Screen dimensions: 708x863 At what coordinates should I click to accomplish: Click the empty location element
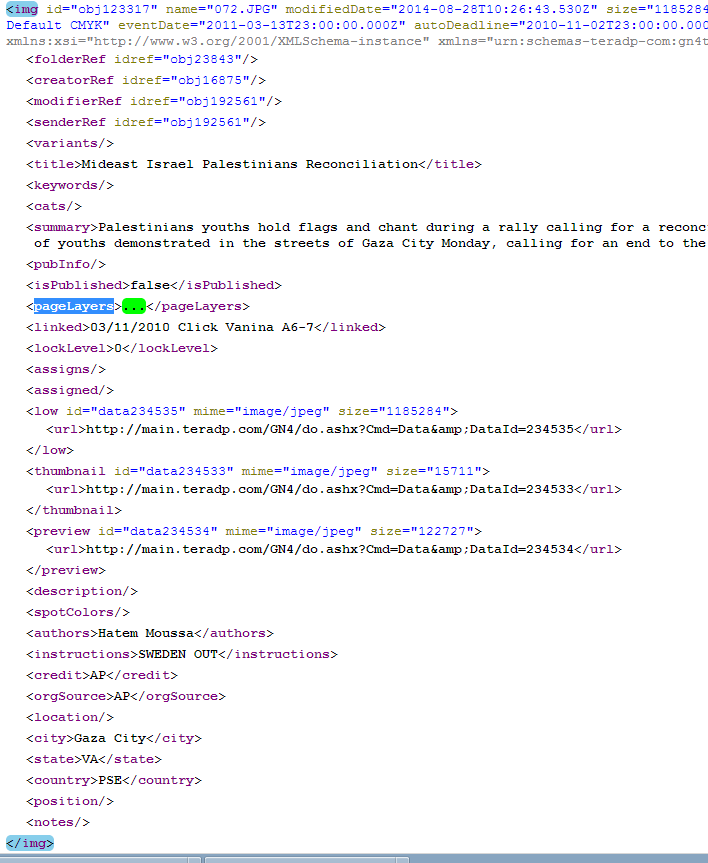(x=70, y=717)
